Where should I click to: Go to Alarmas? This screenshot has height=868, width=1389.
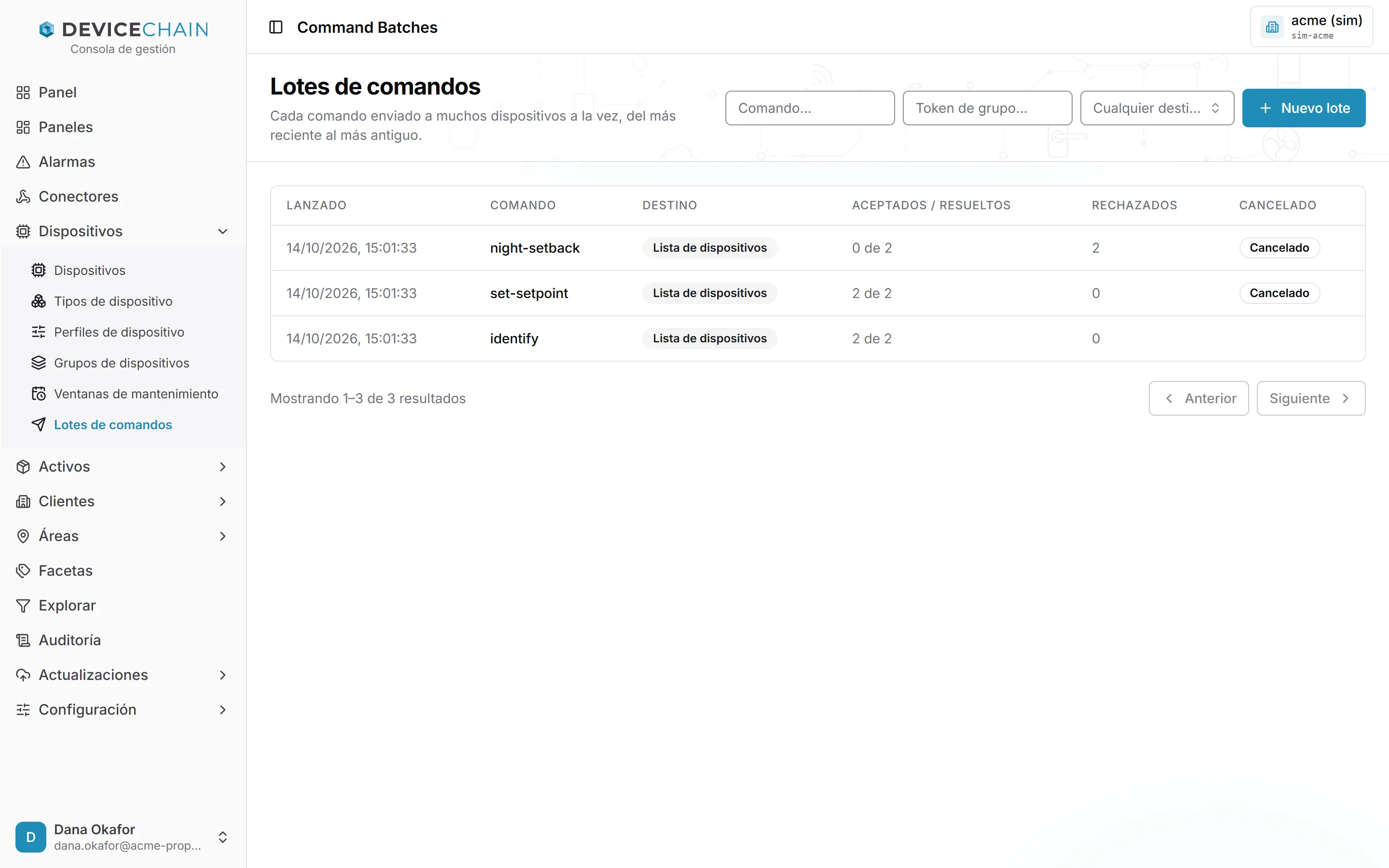123,162
